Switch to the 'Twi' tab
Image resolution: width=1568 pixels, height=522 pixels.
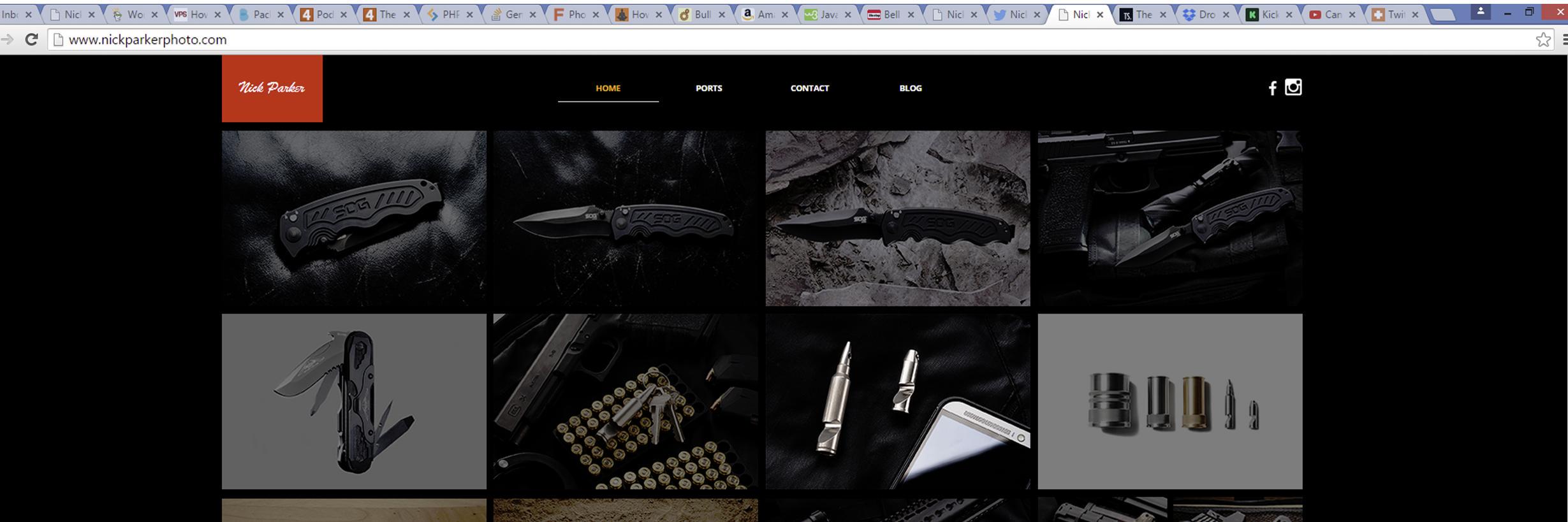coord(1395,15)
